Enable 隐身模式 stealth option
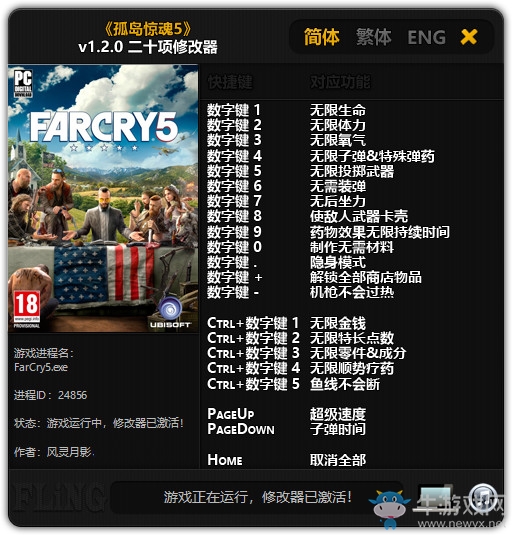The image size is (512, 535). 338,262
